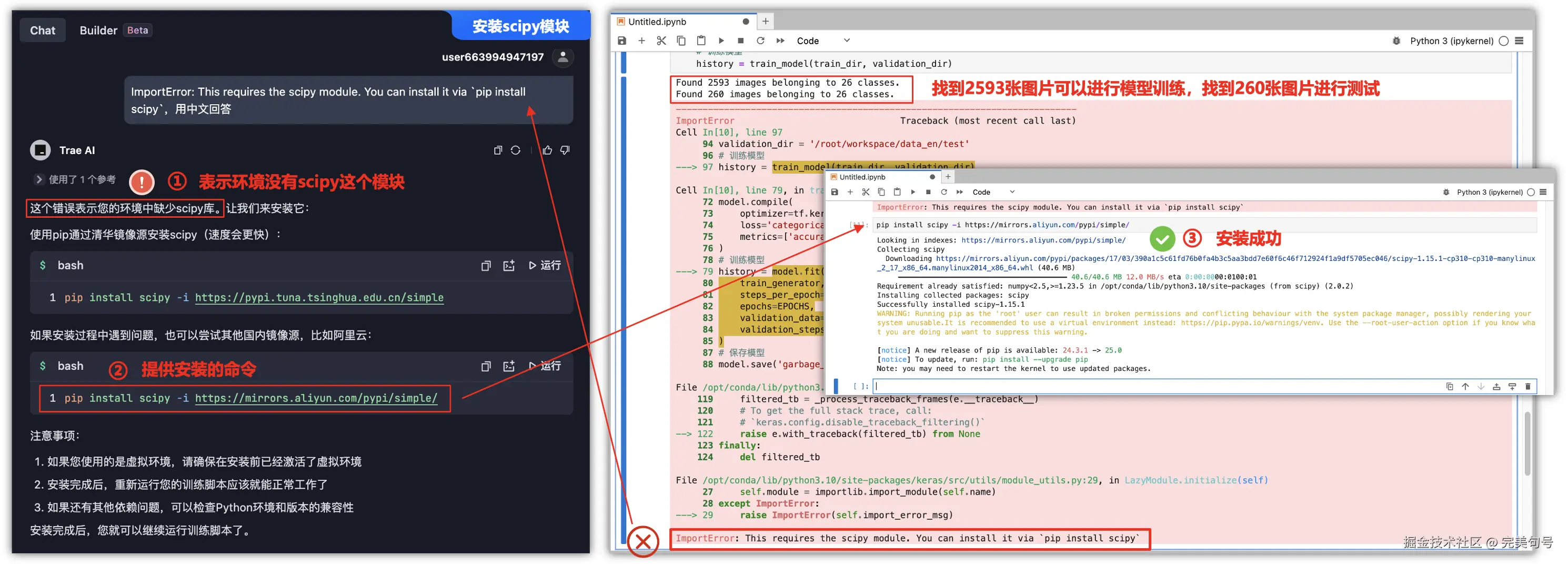Click the back notebook vertical scrollbar

coord(1527,444)
